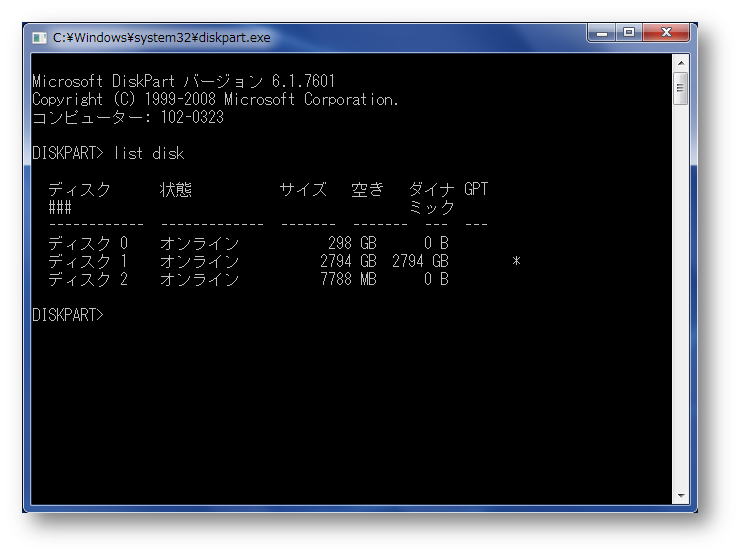Viewport: 740px width, 555px height.
Task: Click the 'サイズ' column header
Action: 303,190
